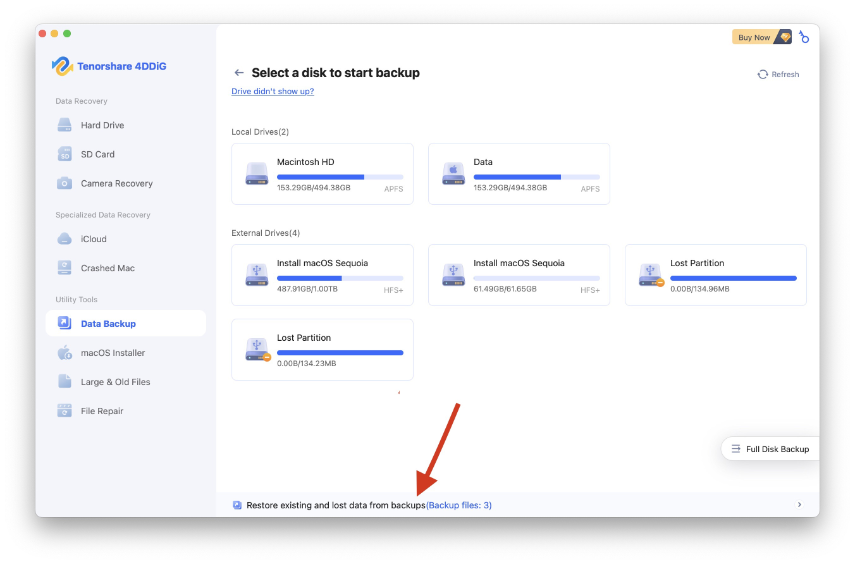The width and height of the screenshot is (855, 564).
Task: Select the Macintosh HD drive card
Action: [322, 174]
